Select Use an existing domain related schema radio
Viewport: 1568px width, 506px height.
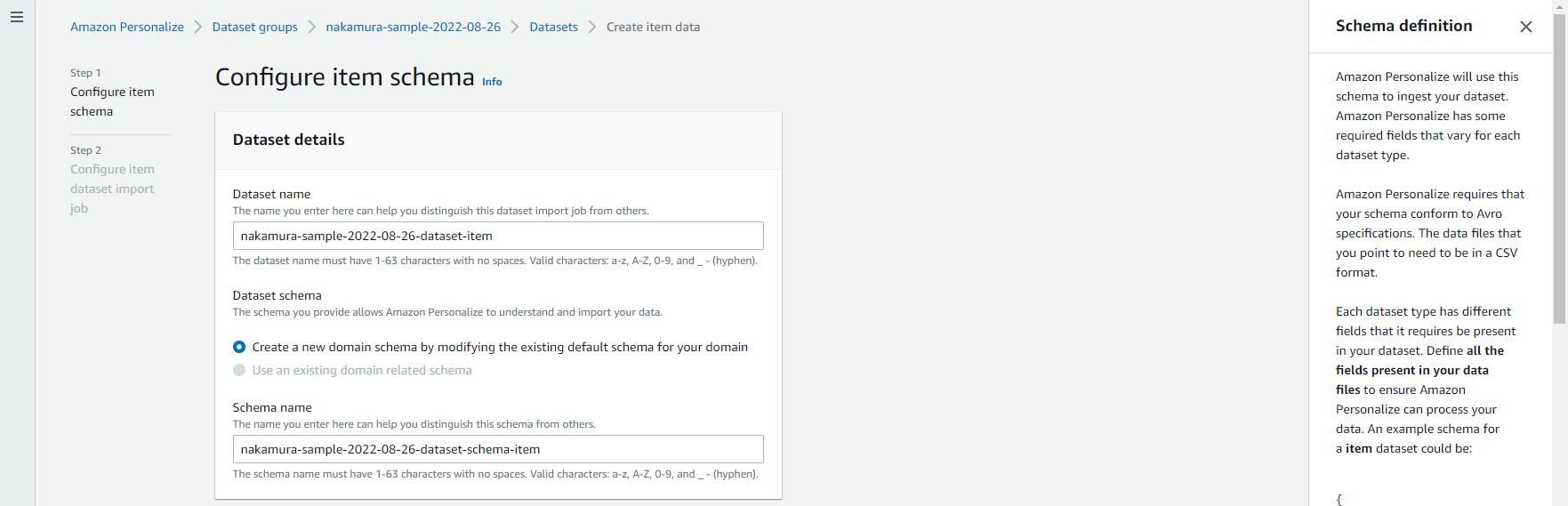pyautogui.click(x=239, y=370)
